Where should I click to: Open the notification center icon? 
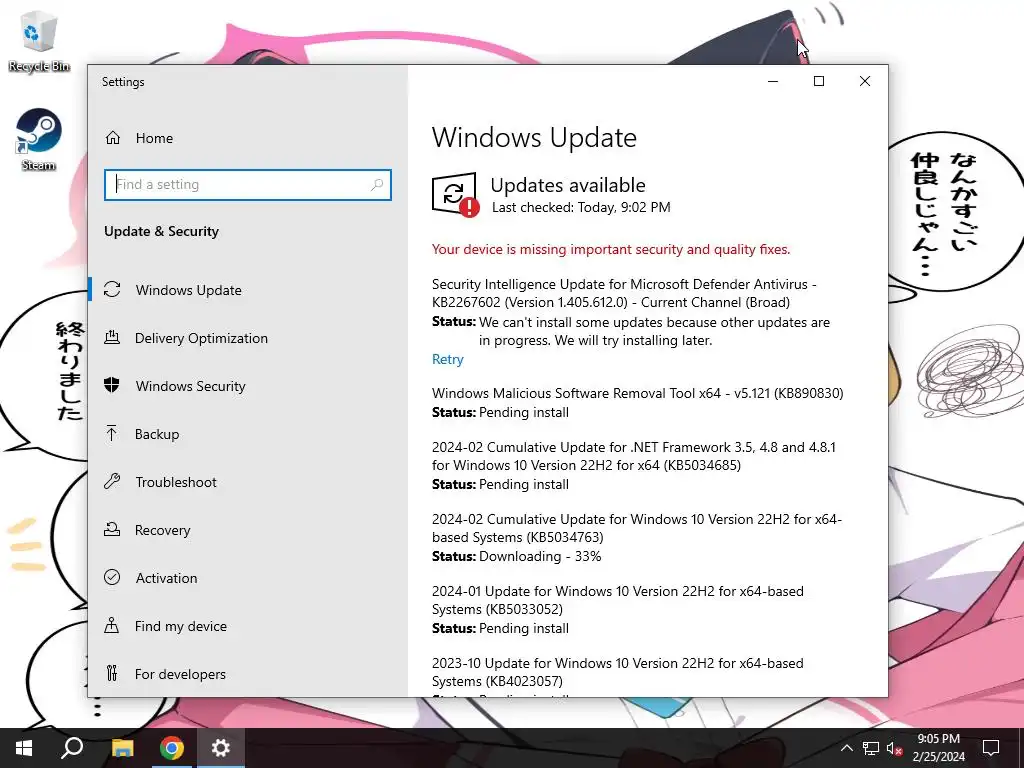tap(991, 748)
